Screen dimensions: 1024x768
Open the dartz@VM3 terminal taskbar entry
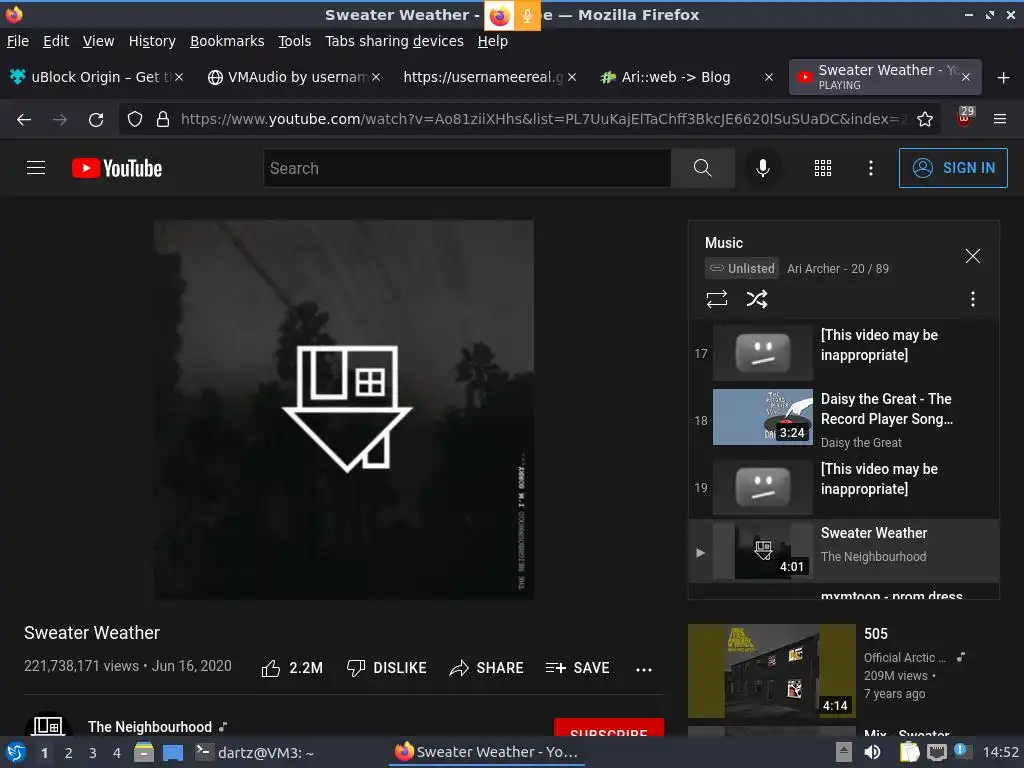(x=256, y=752)
